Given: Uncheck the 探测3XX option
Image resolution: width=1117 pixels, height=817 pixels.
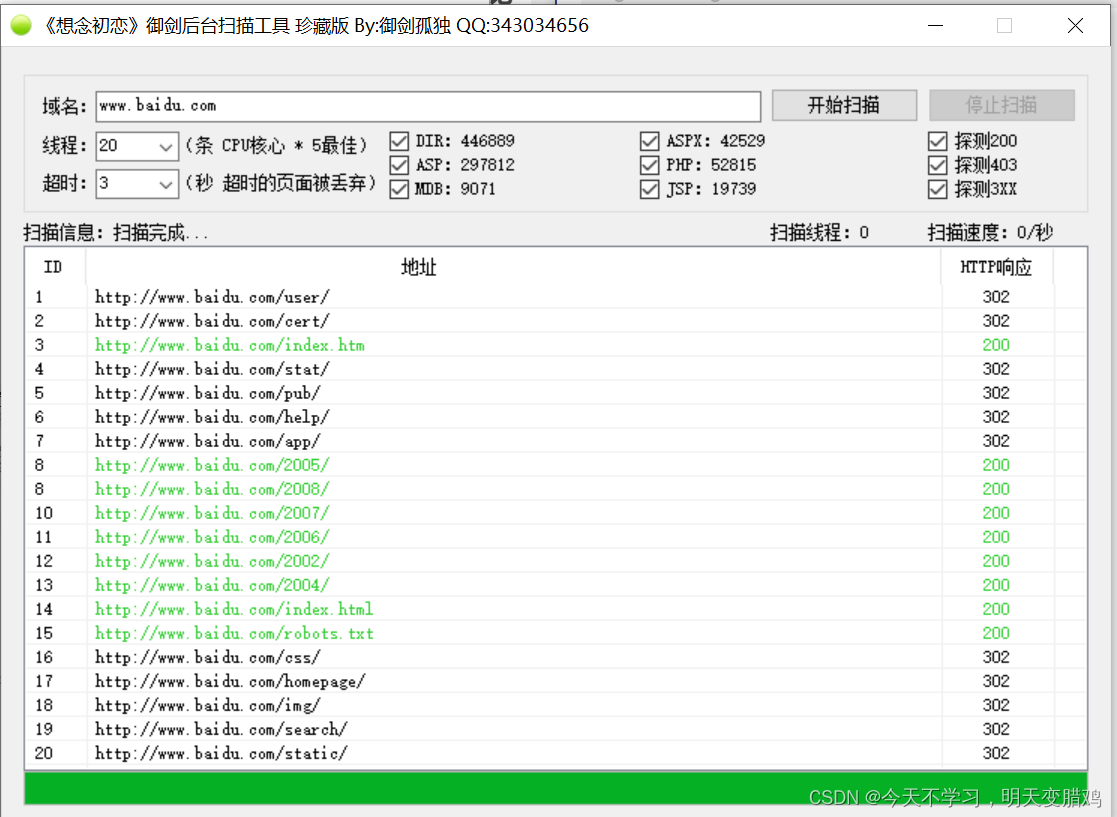Looking at the screenshot, I should coord(937,189).
